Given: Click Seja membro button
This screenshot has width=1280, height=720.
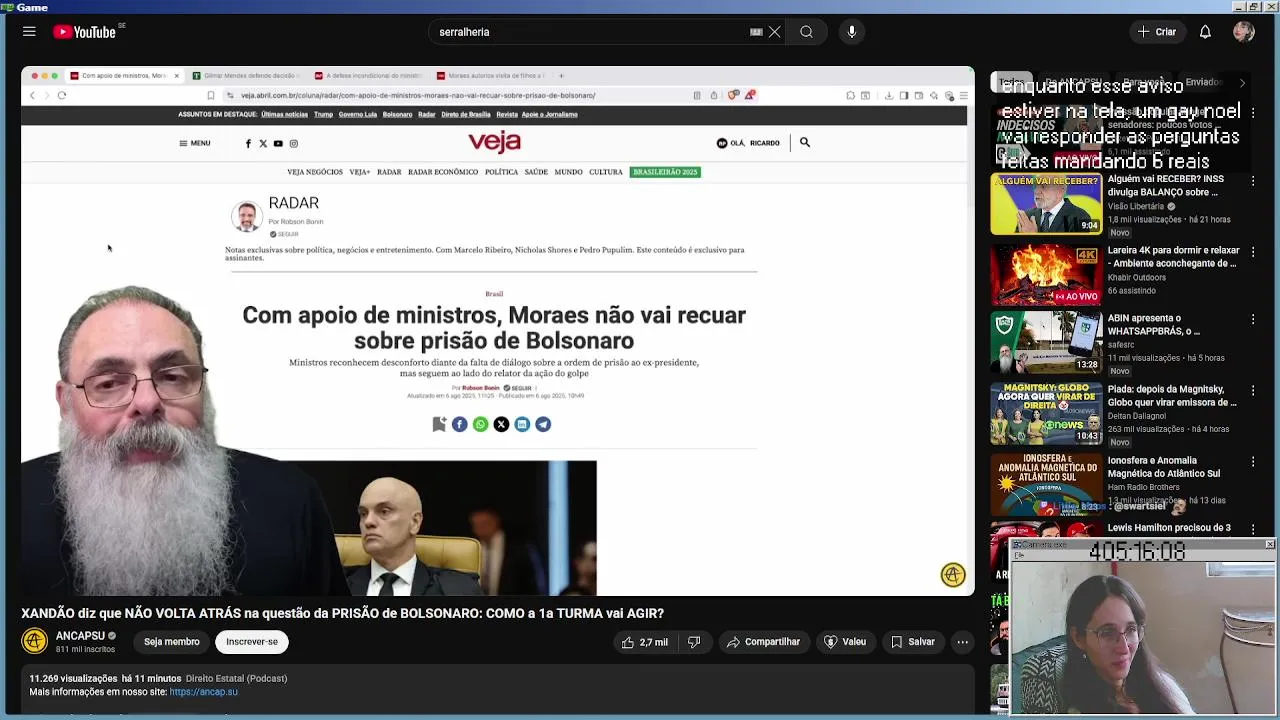Looking at the screenshot, I should point(172,642).
